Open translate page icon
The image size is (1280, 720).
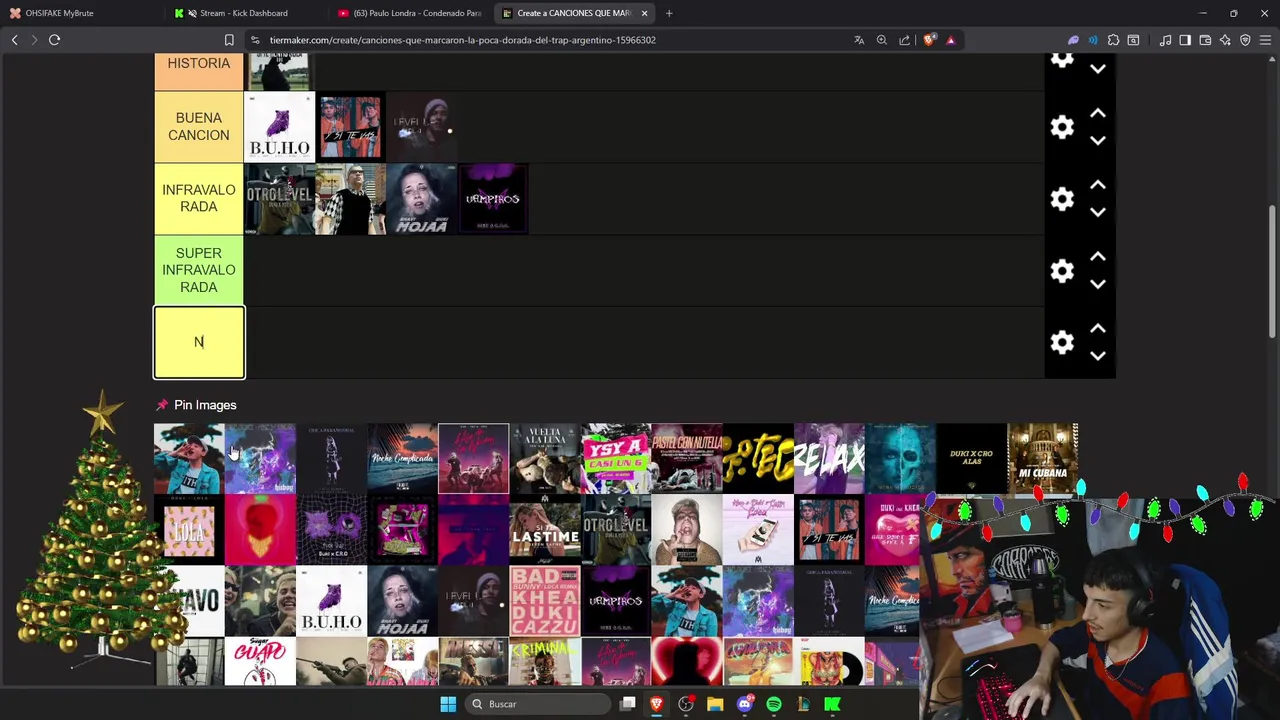(x=859, y=40)
